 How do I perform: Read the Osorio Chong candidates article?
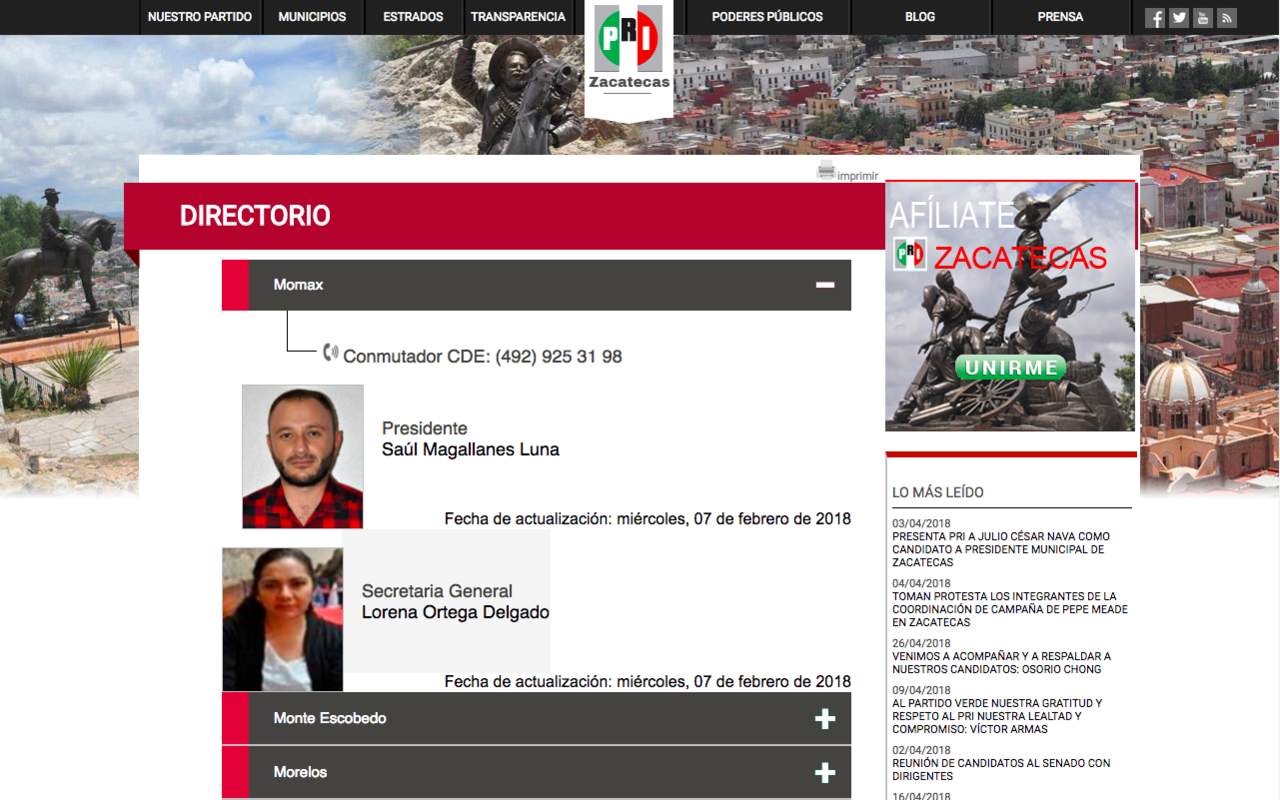[x=1000, y=662]
